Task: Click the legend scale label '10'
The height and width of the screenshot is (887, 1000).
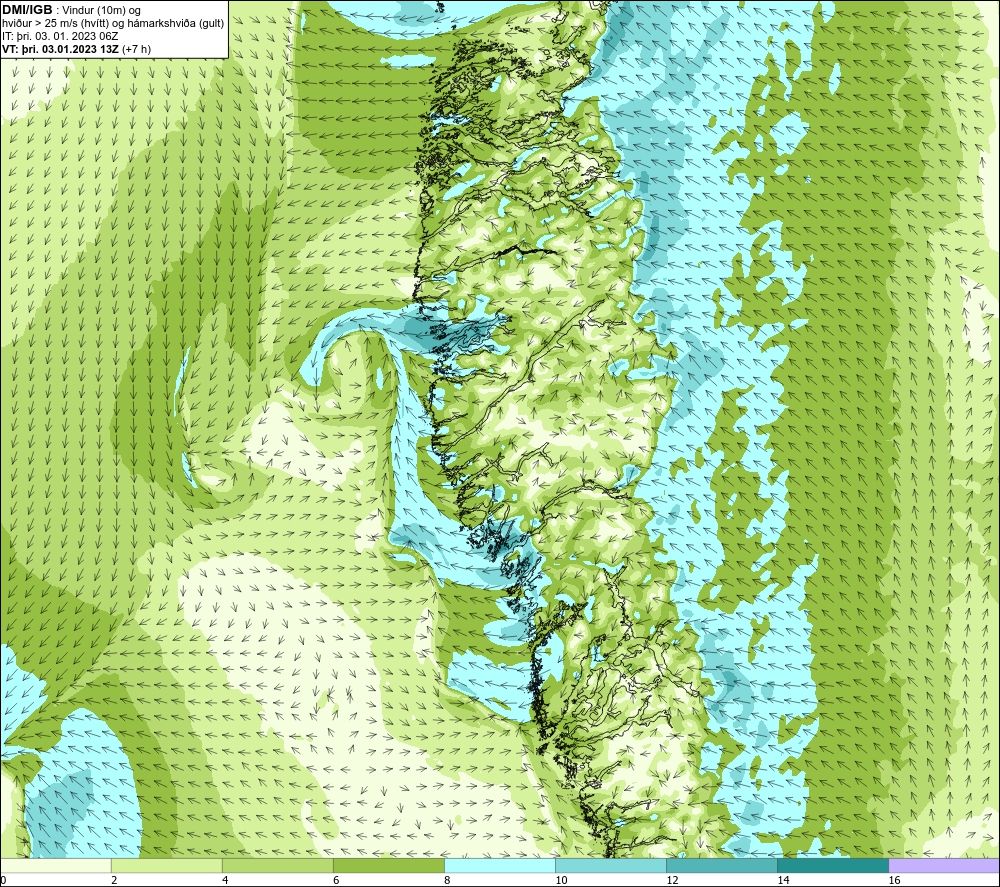Action: (x=561, y=880)
